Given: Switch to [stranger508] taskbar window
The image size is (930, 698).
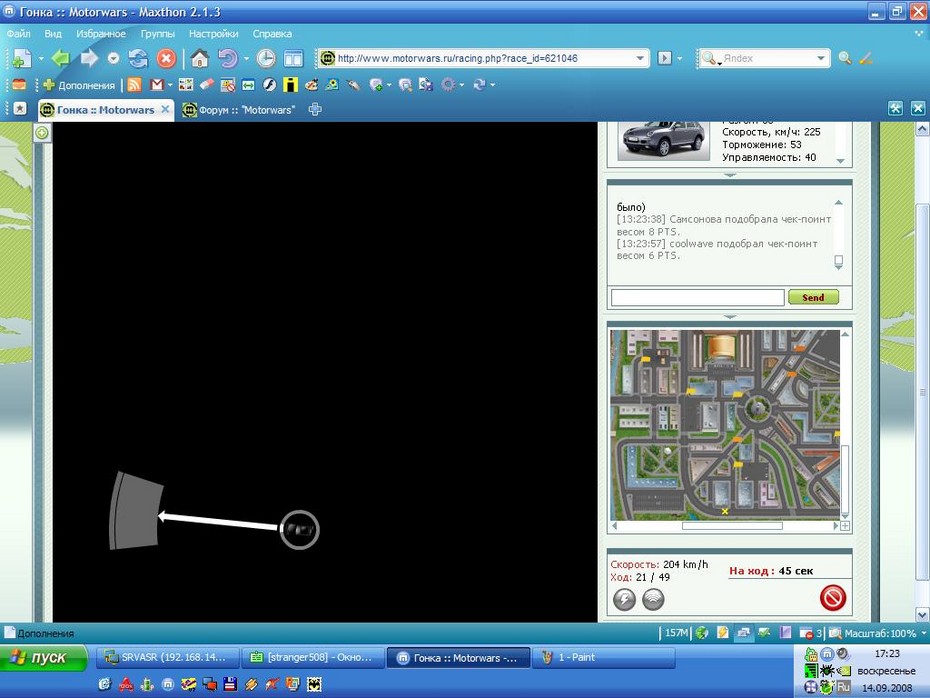Looking at the screenshot, I should pos(313,658).
